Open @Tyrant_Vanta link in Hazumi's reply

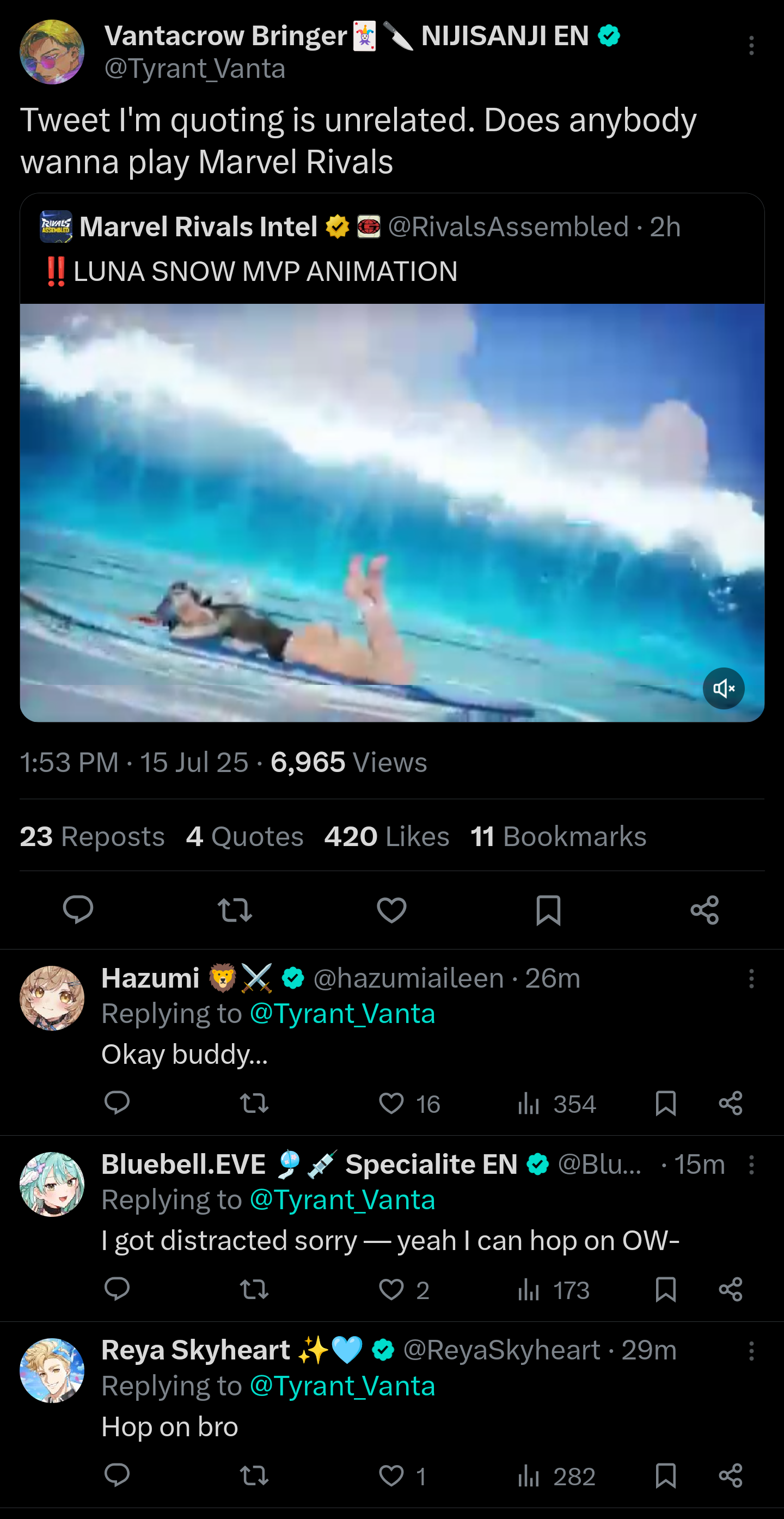(342, 1014)
